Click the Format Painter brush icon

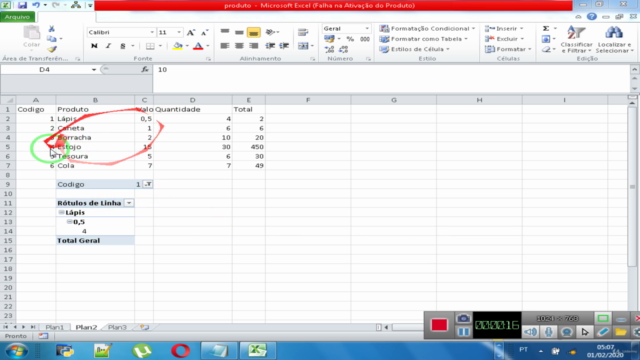coord(52,49)
